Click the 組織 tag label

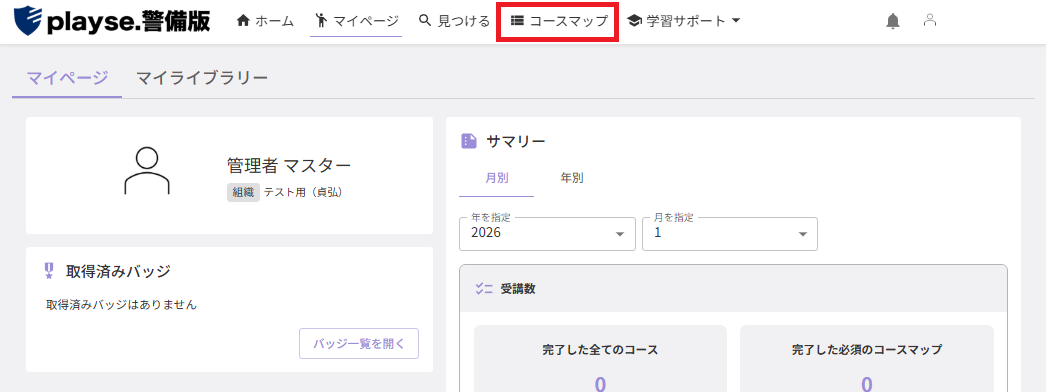(243, 193)
